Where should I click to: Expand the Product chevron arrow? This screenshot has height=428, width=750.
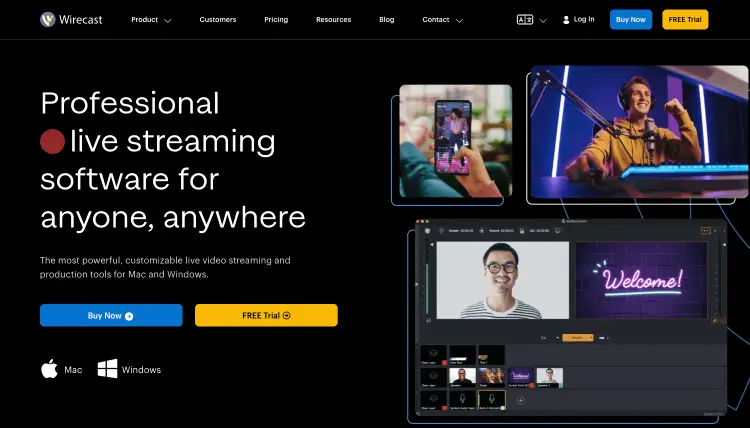click(167, 21)
